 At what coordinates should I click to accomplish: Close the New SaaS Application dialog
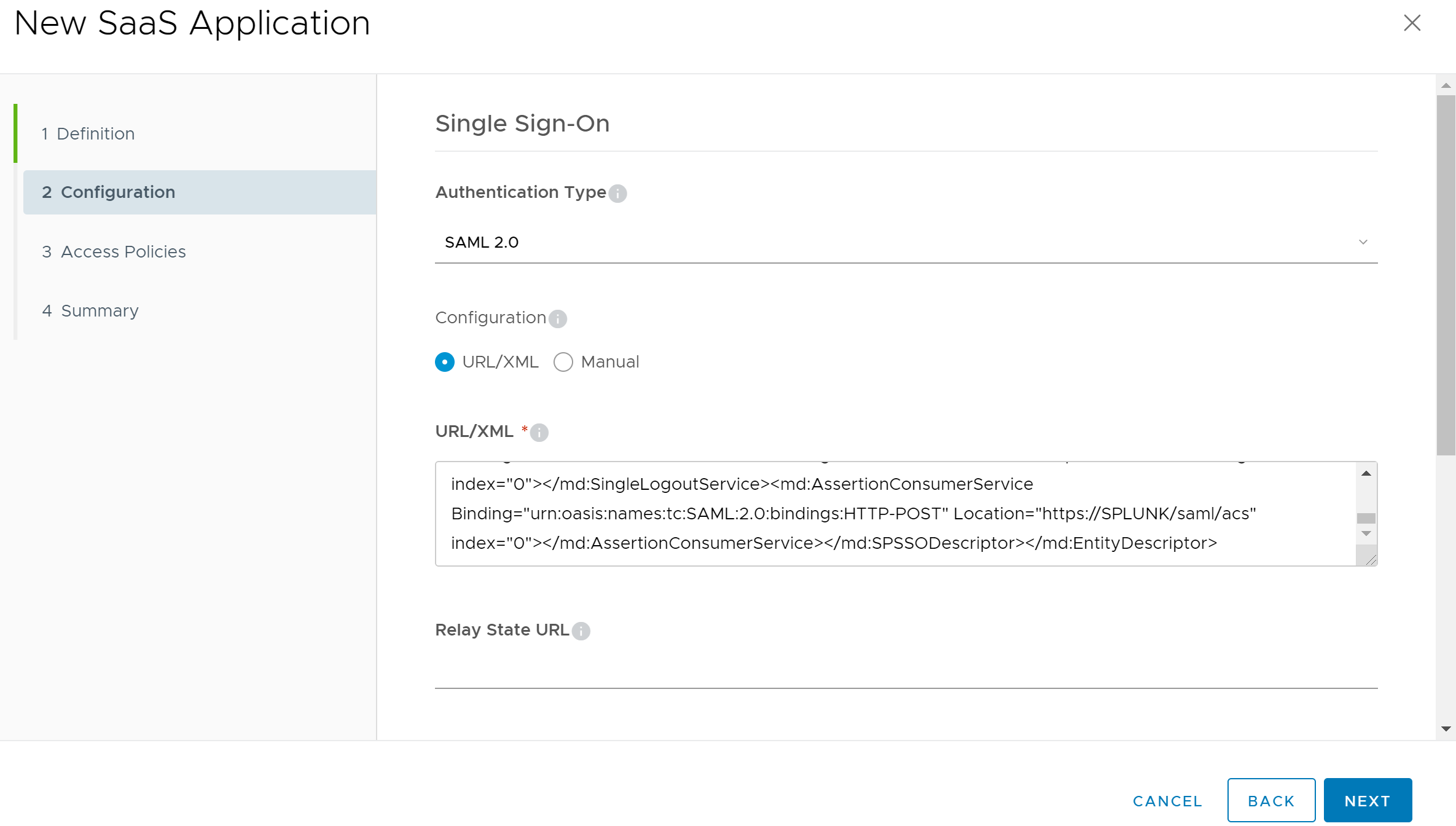pyautogui.click(x=1412, y=23)
